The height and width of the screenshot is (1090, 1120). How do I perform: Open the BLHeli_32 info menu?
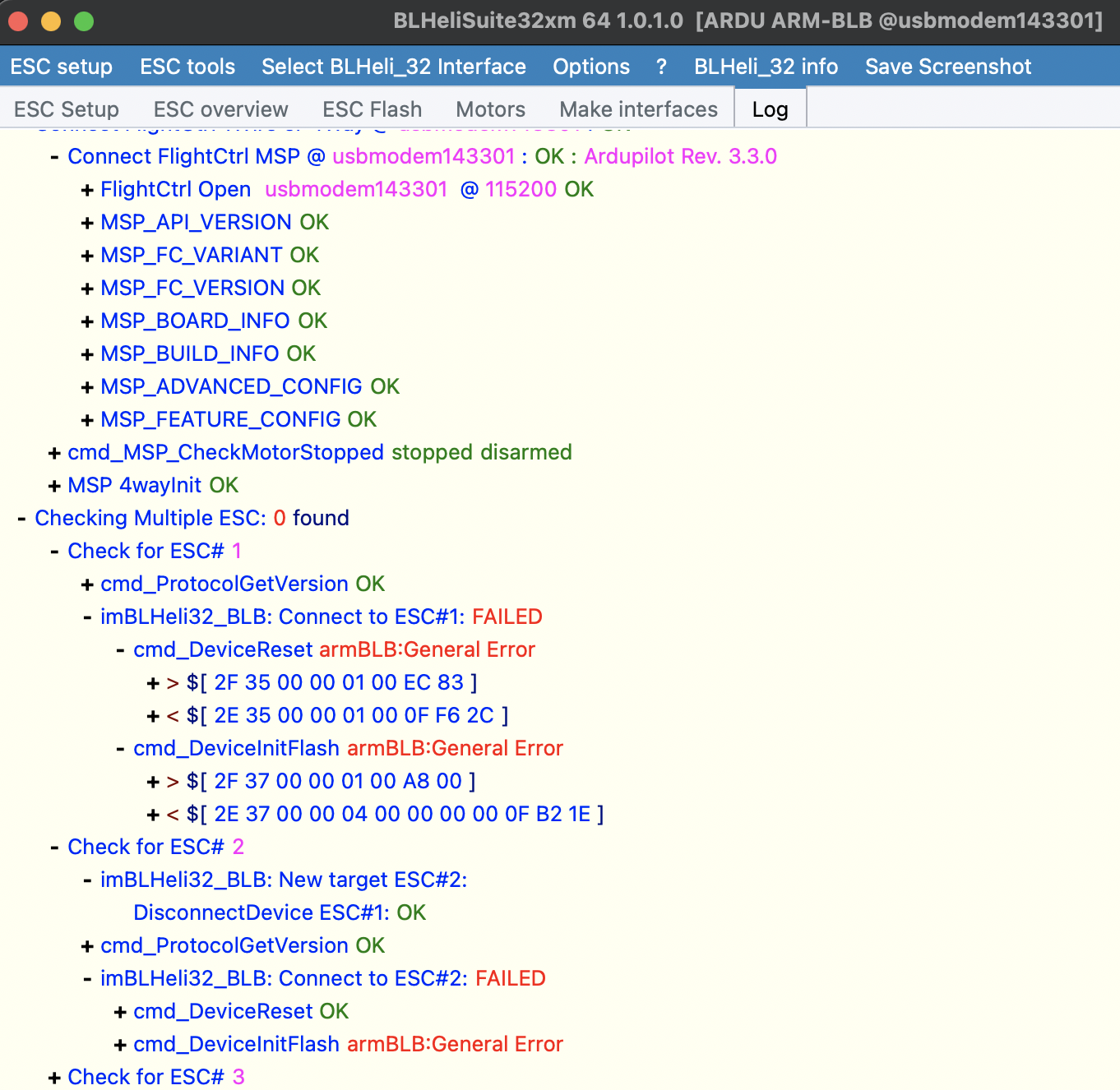(766, 67)
